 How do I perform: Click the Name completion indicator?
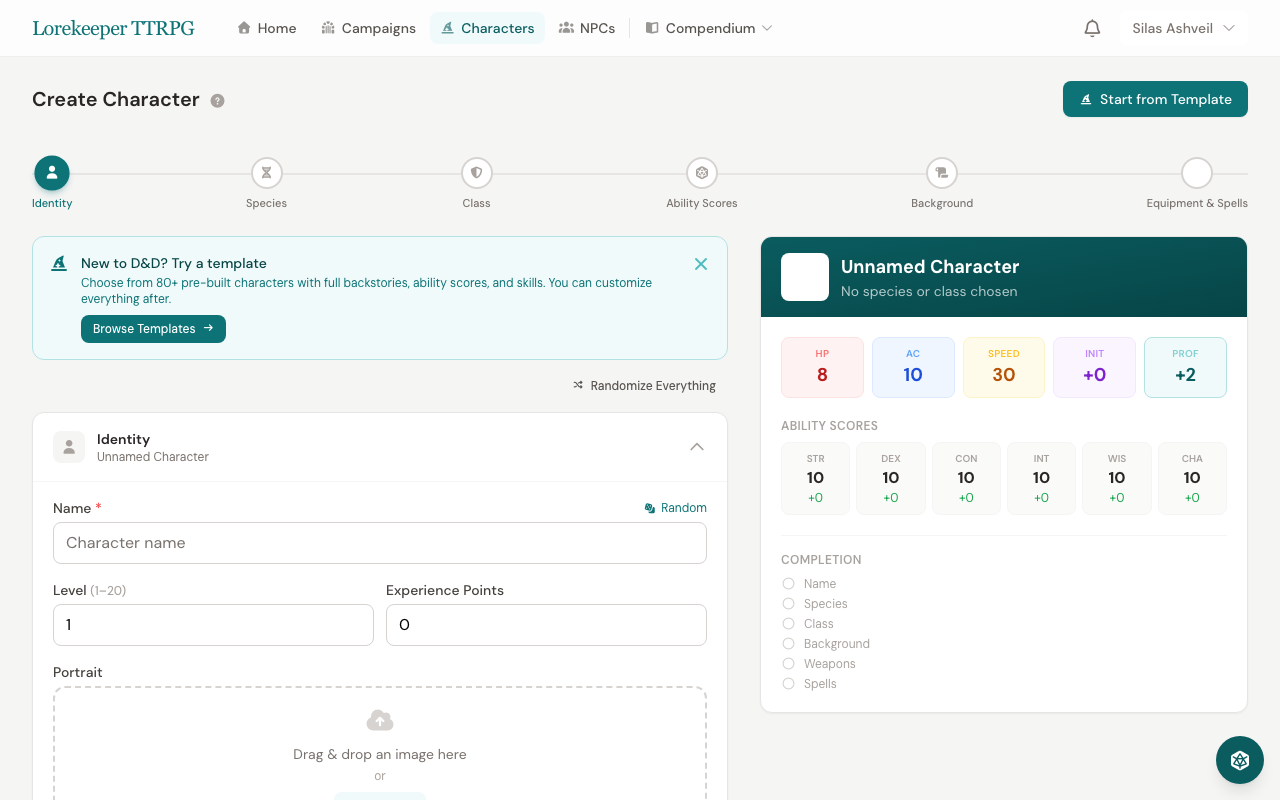pyautogui.click(x=788, y=584)
